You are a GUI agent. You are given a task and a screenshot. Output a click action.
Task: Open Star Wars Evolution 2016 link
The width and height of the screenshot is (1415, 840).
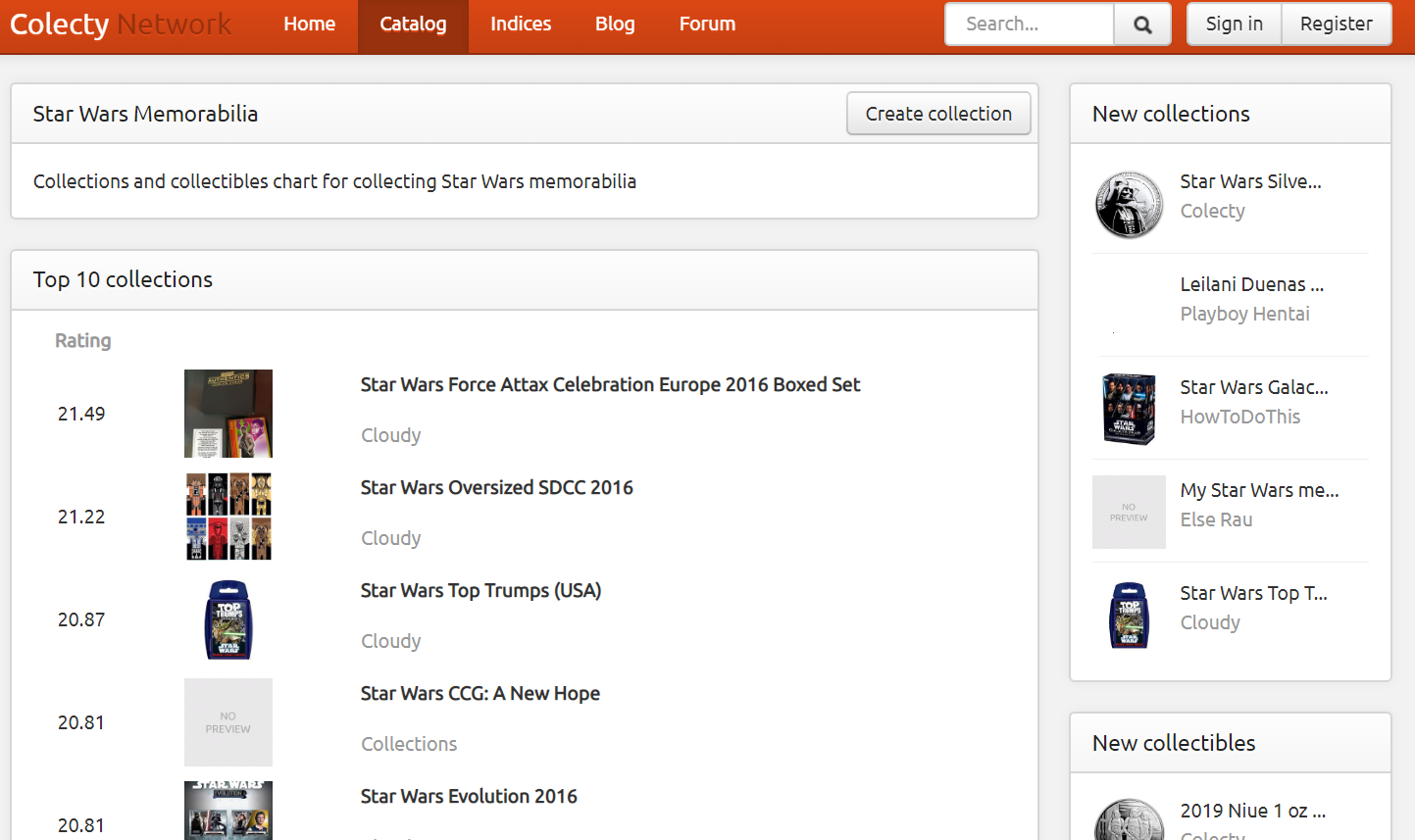click(469, 796)
